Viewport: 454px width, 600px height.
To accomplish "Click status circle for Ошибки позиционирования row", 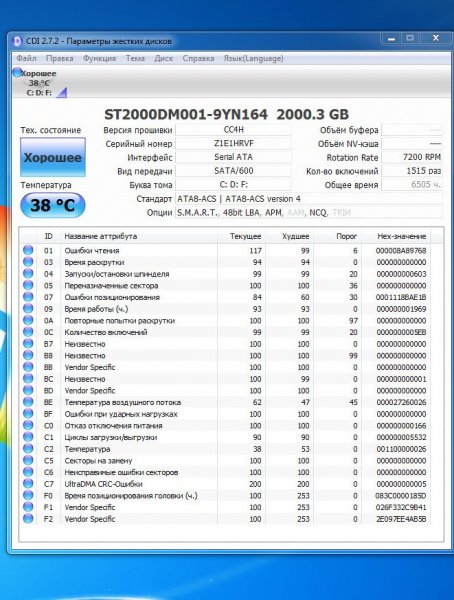I will (28, 297).
